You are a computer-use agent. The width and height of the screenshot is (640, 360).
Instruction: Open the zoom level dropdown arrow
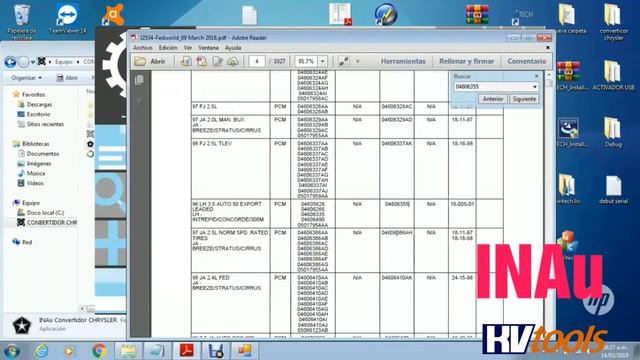pos(322,61)
